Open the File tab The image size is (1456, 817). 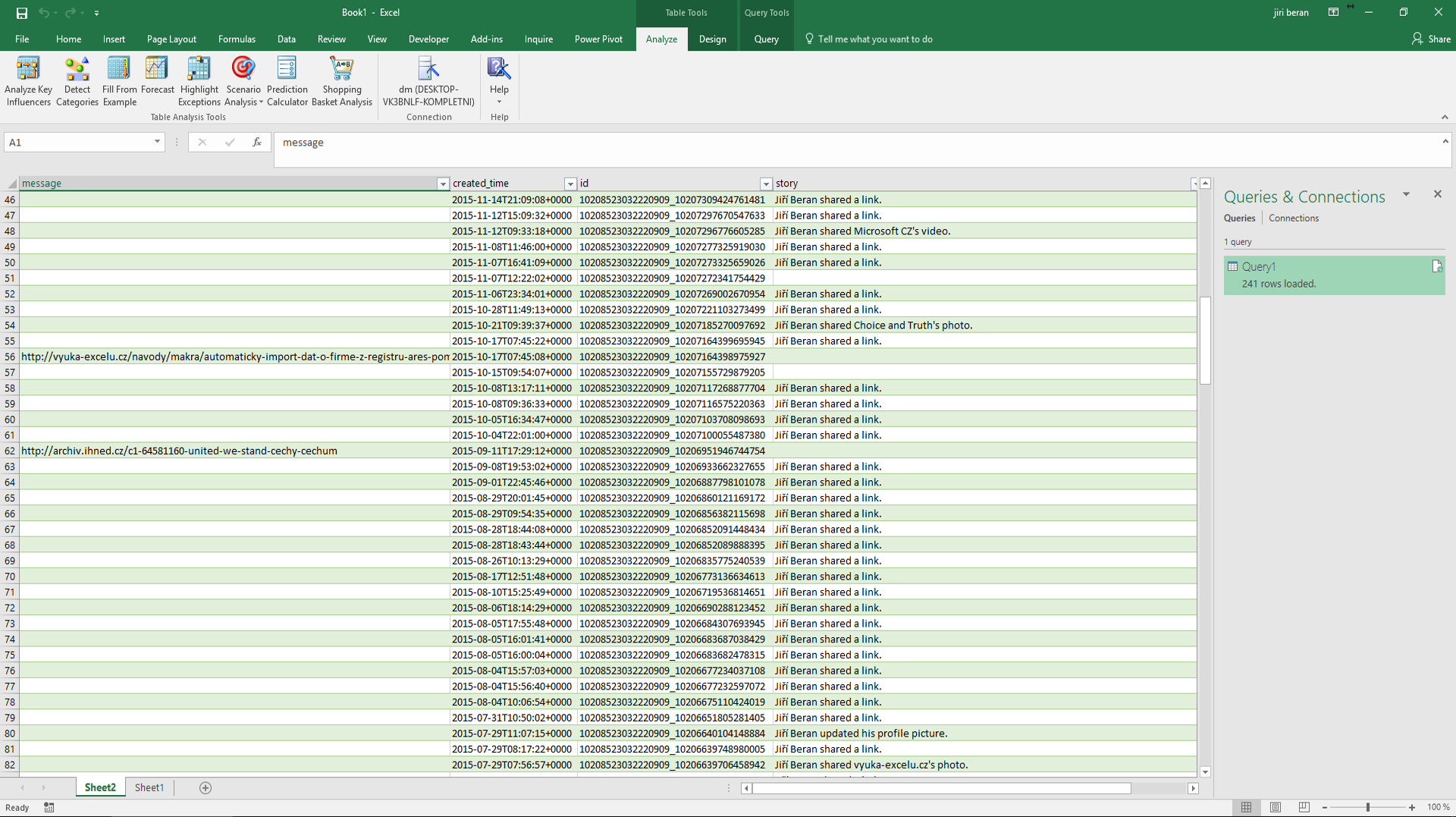[x=22, y=39]
